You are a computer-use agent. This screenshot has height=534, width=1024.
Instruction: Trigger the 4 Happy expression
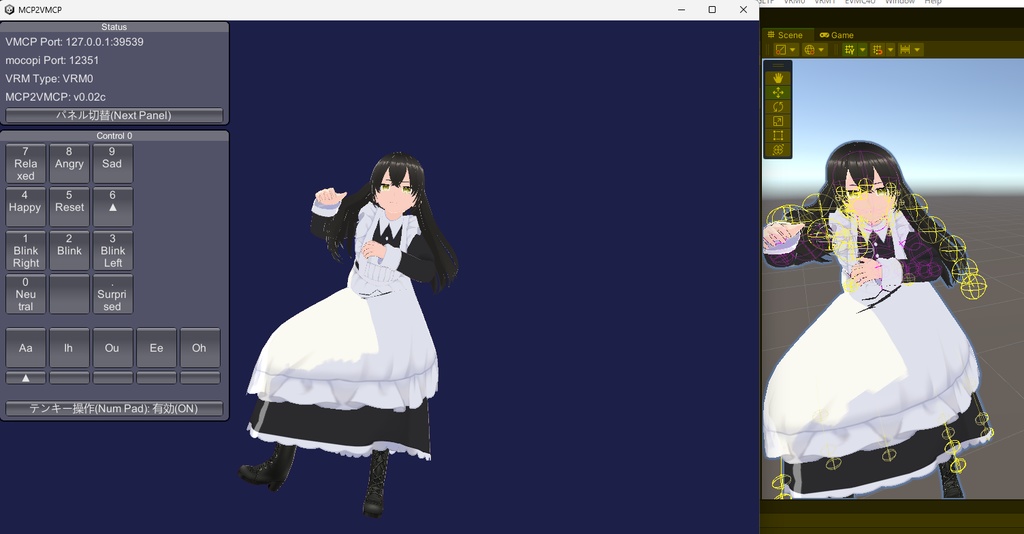pos(25,207)
